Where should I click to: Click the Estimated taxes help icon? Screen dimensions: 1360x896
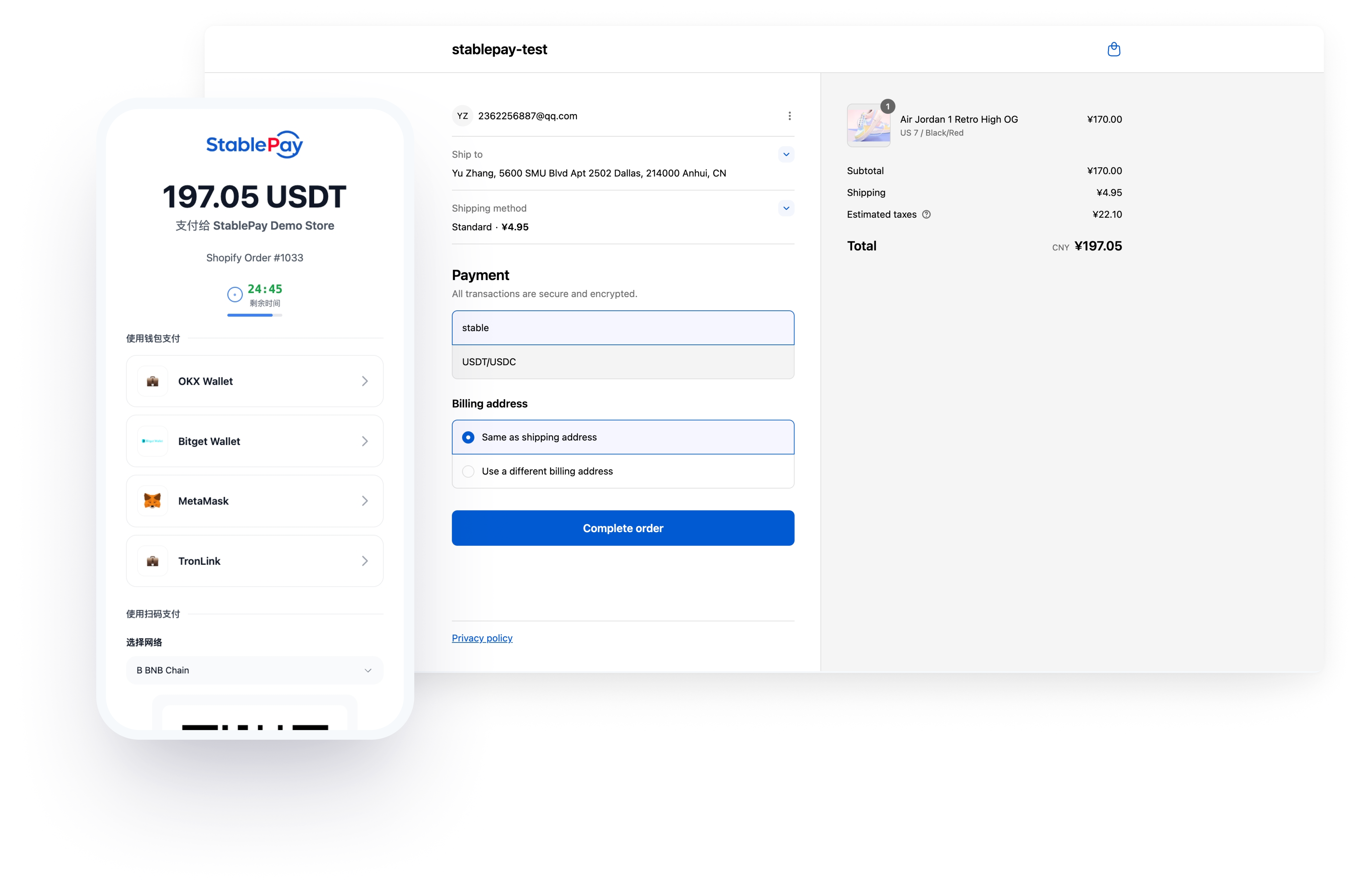click(926, 214)
